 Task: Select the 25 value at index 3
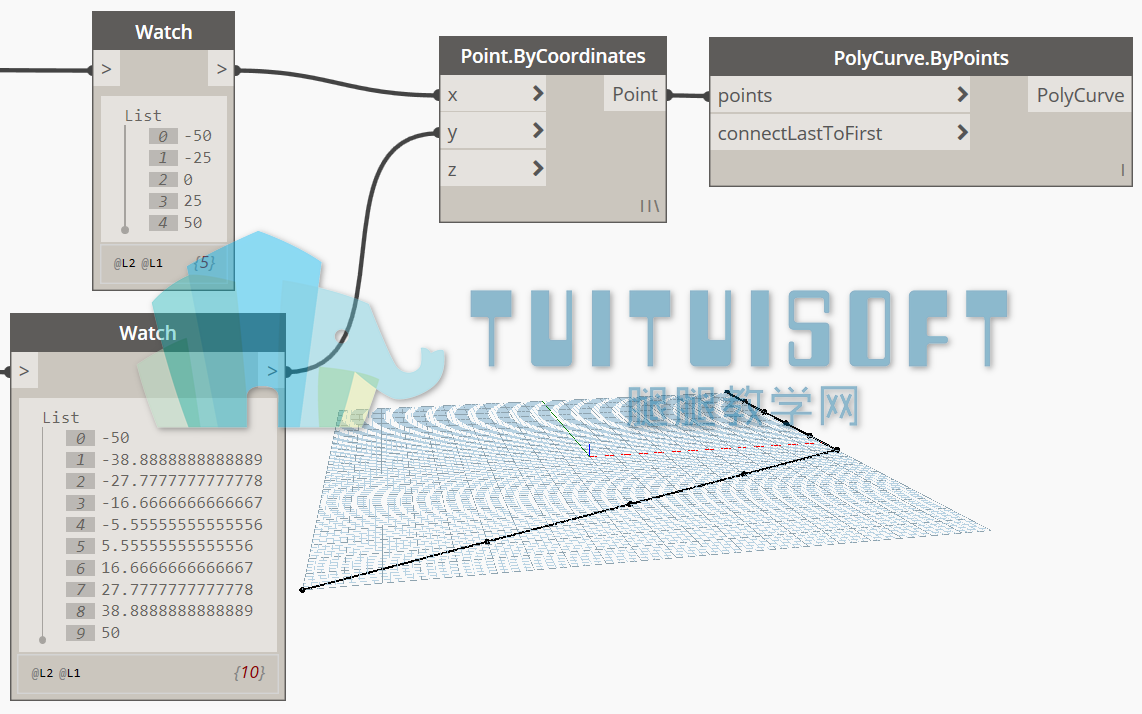tap(193, 201)
